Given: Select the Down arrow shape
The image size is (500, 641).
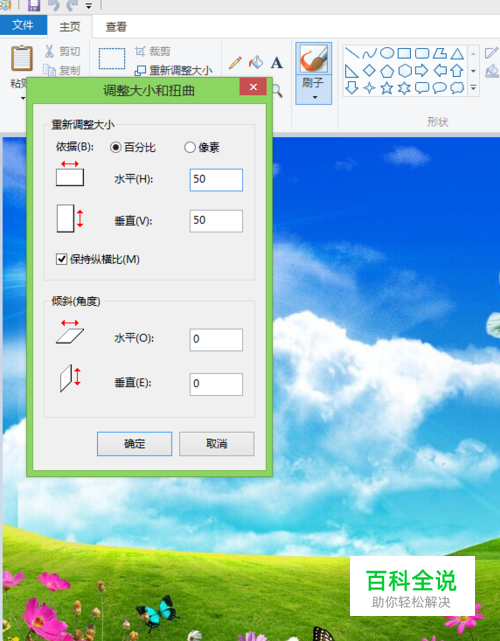Looking at the screenshot, I should (352, 87).
